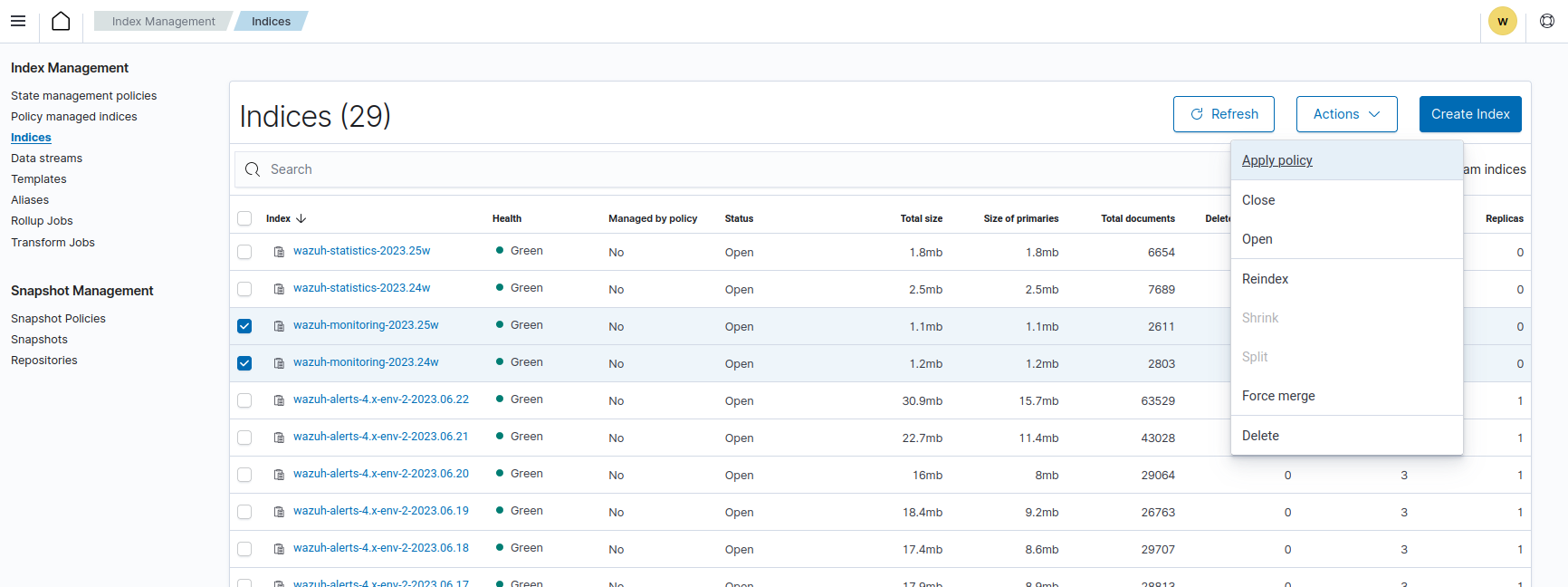The height and width of the screenshot is (587, 1568).
Task: Choose Apply policy from Actions menu
Action: [1346, 160]
